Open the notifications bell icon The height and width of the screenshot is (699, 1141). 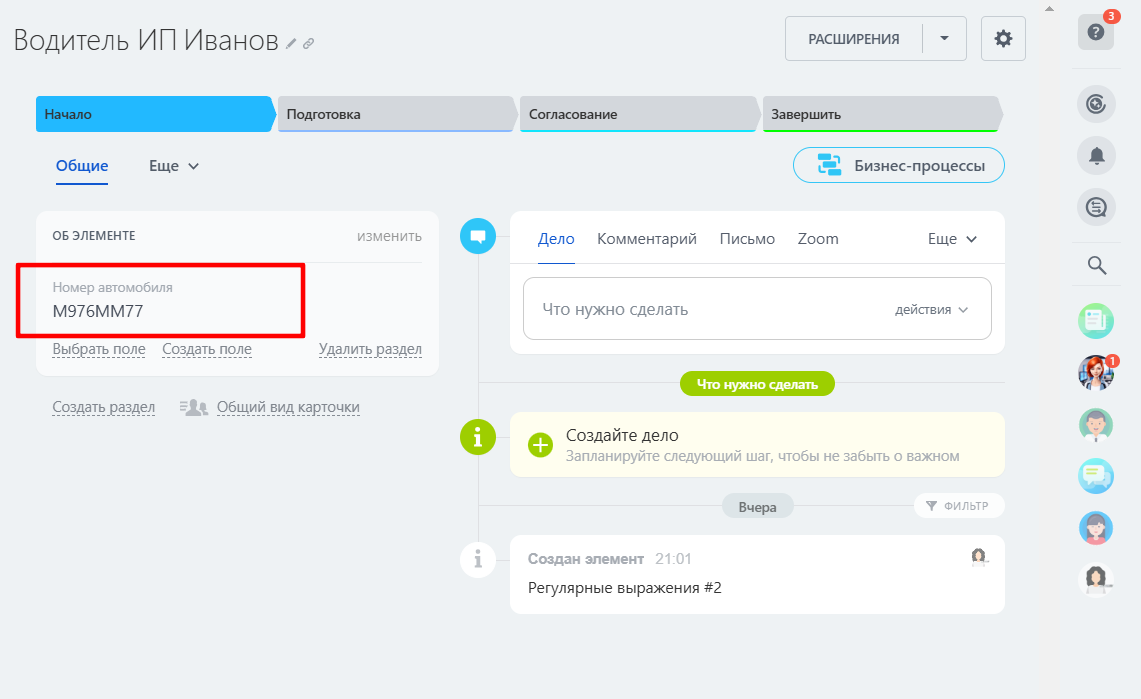pos(1096,155)
